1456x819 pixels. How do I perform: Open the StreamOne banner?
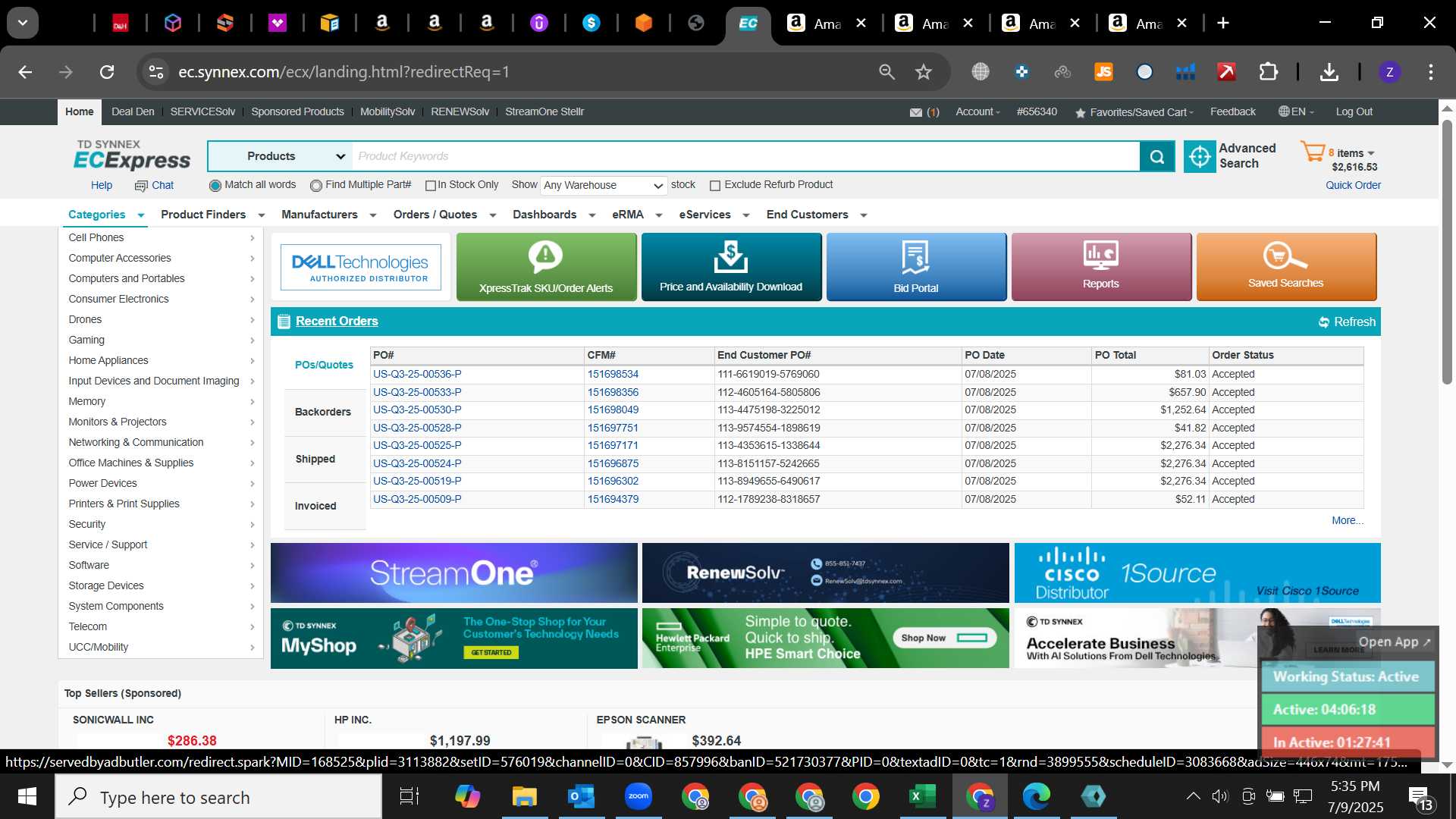click(453, 573)
